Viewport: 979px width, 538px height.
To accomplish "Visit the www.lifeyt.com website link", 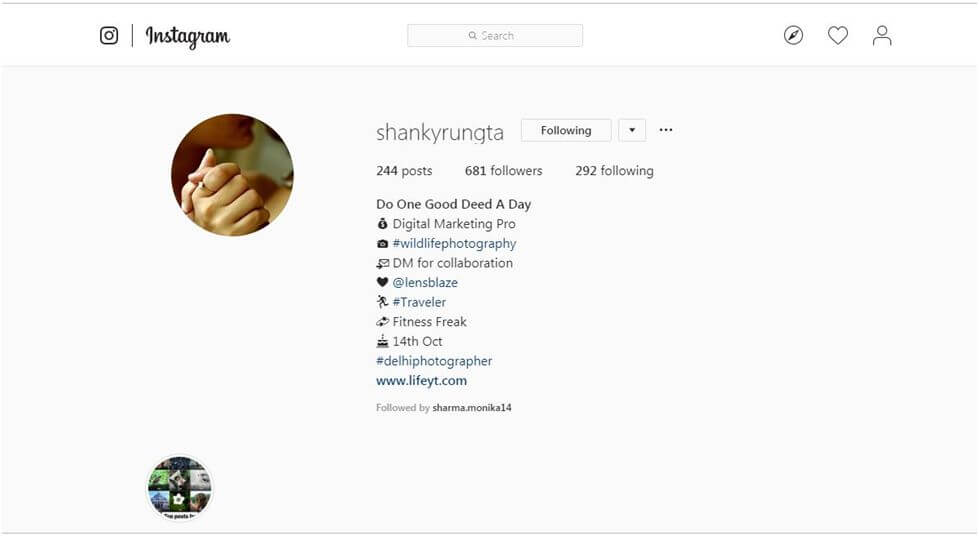I will point(421,381).
